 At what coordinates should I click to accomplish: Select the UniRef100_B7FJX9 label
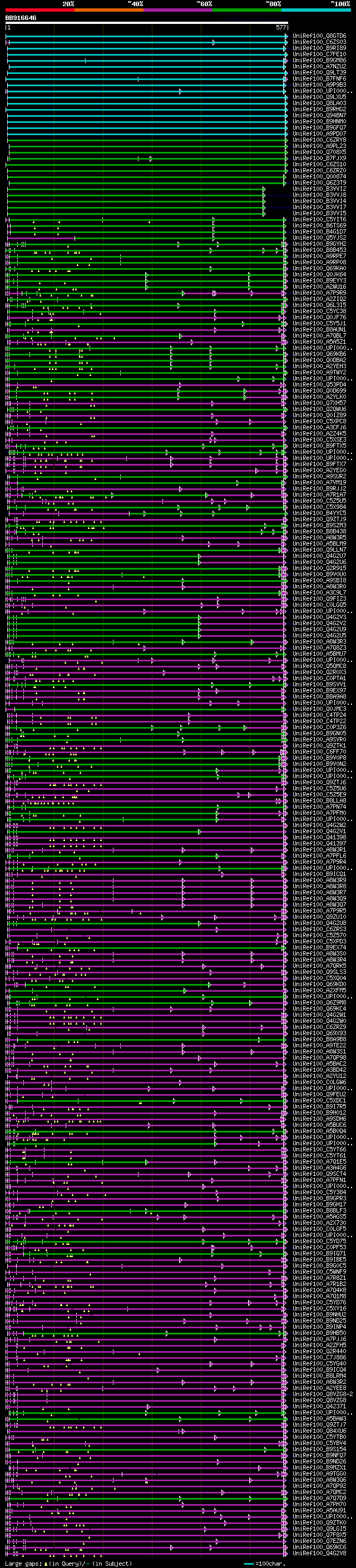pyautogui.click(x=319, y=159)
